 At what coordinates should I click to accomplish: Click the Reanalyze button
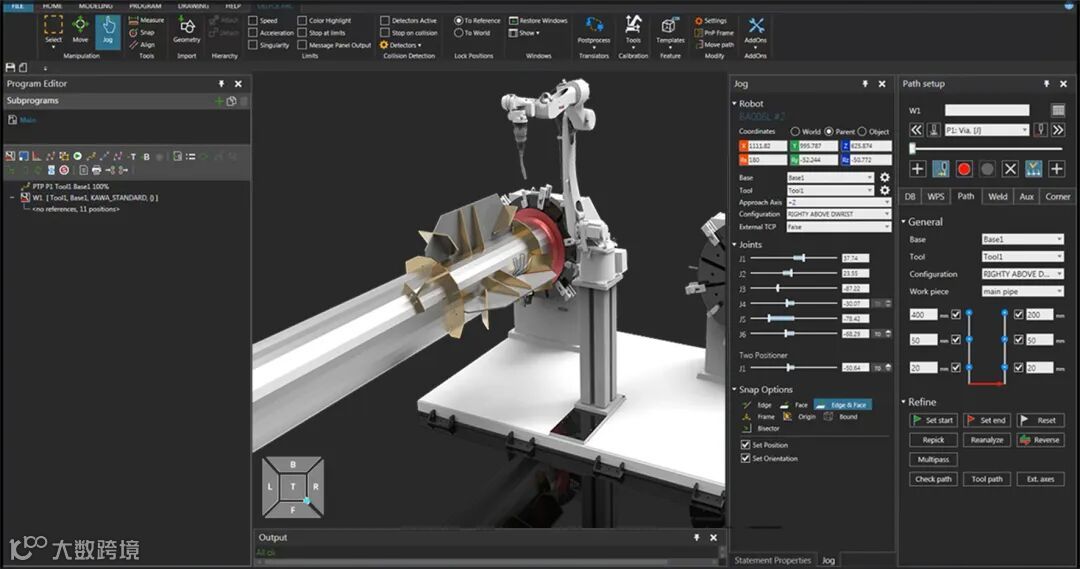pos(988,440)
